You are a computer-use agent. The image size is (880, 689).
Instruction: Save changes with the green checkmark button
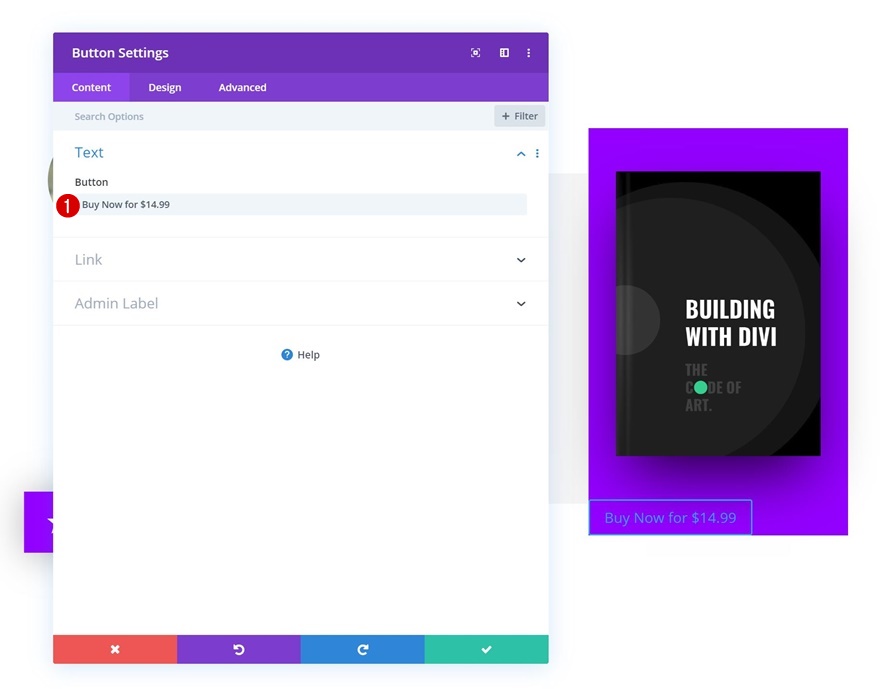tap(487, 649)
